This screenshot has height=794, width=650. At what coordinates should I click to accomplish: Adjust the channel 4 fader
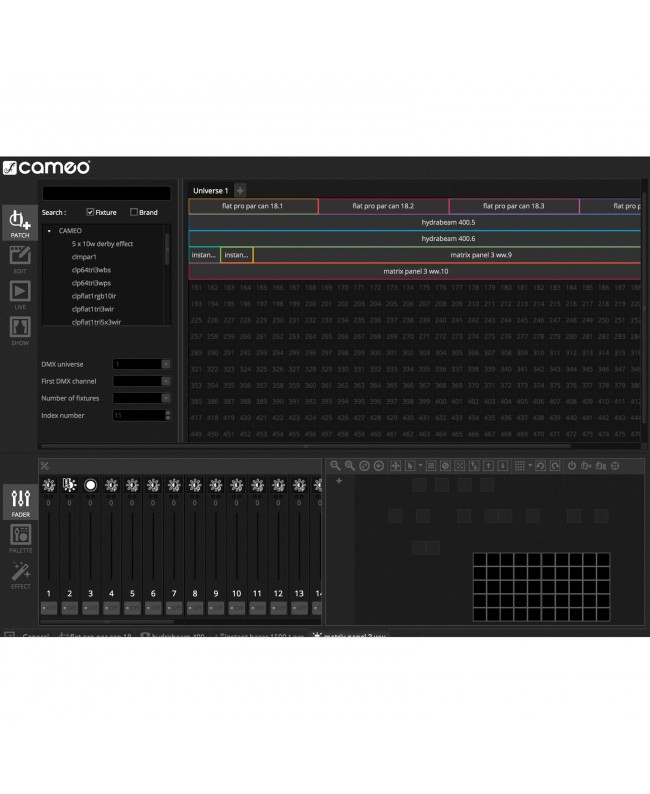coord(111,546)
